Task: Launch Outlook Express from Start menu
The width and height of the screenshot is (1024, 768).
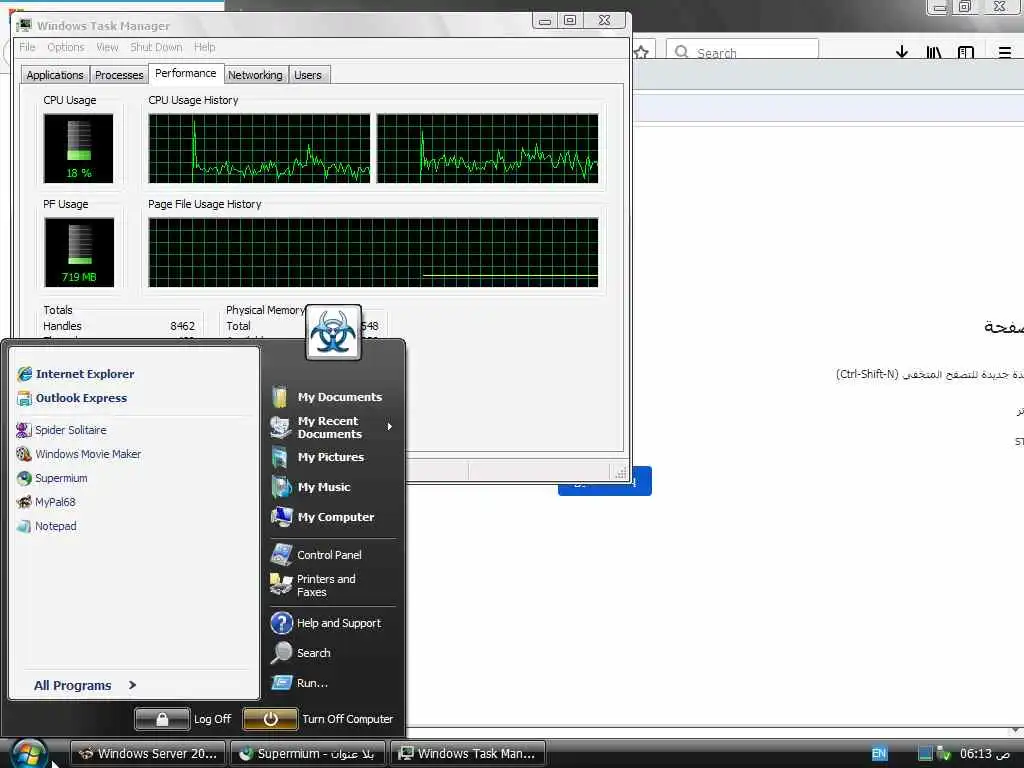Action: [72, 398]
